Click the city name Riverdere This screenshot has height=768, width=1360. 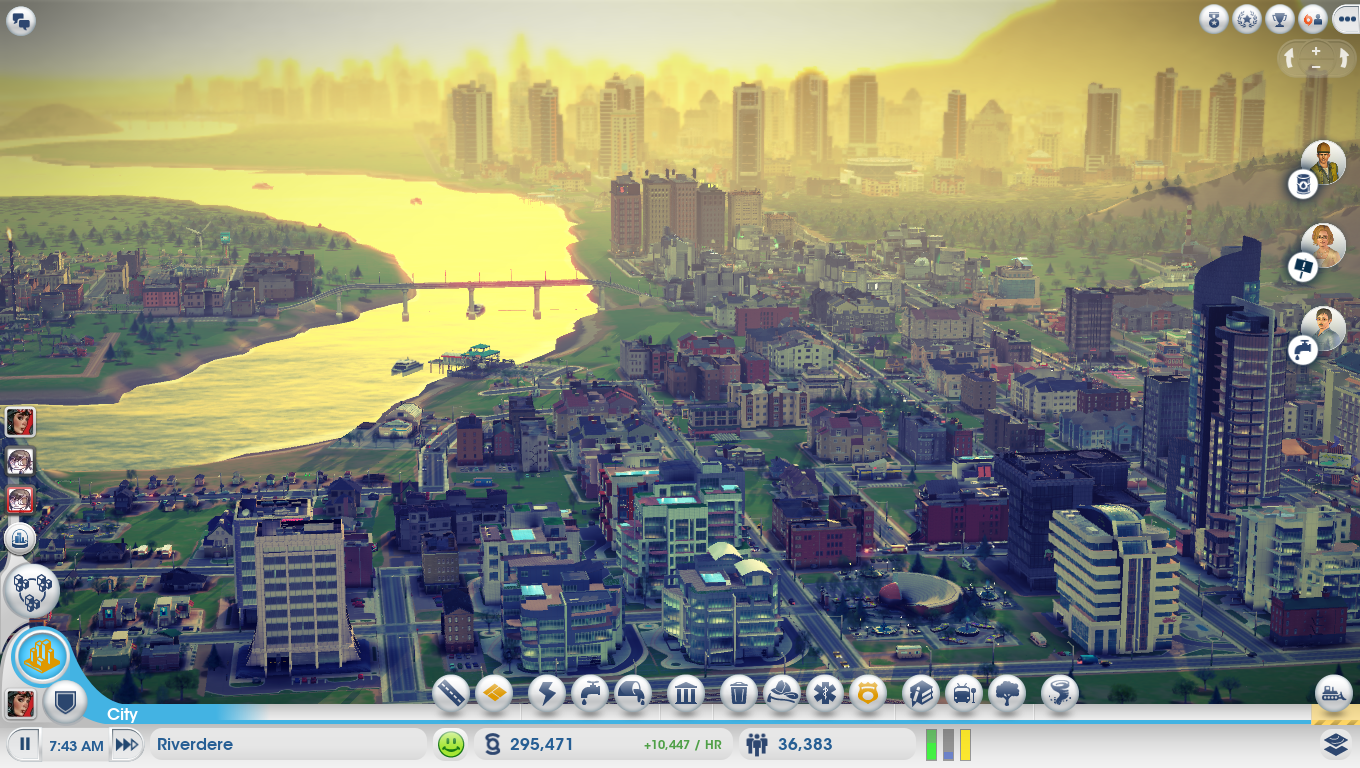[195, 745]
